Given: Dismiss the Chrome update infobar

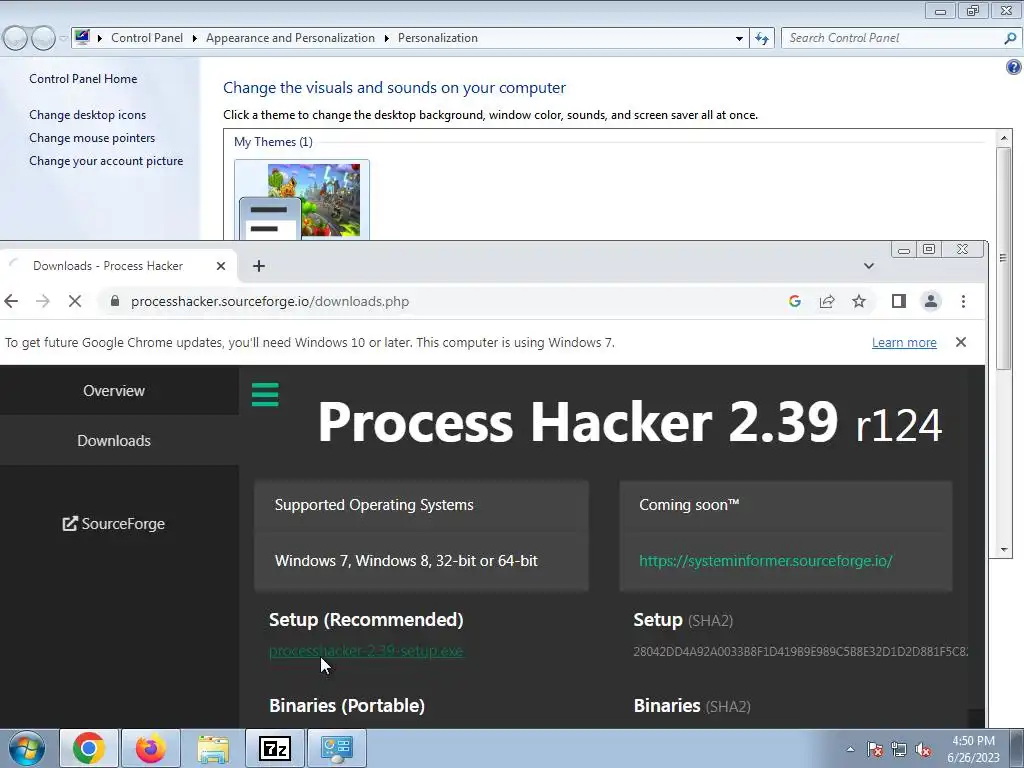Looking at the screenshot, I should pyautogui.click(x=961, y=342).
